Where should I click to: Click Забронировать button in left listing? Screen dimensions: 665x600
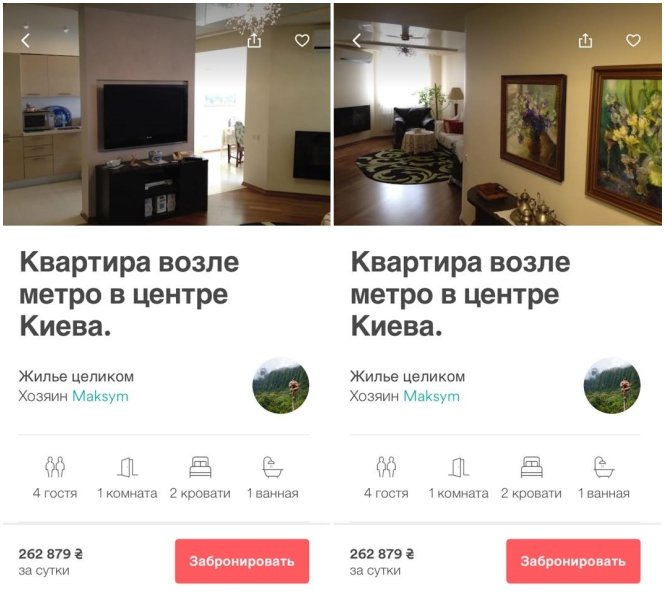(x=242, y=561)
